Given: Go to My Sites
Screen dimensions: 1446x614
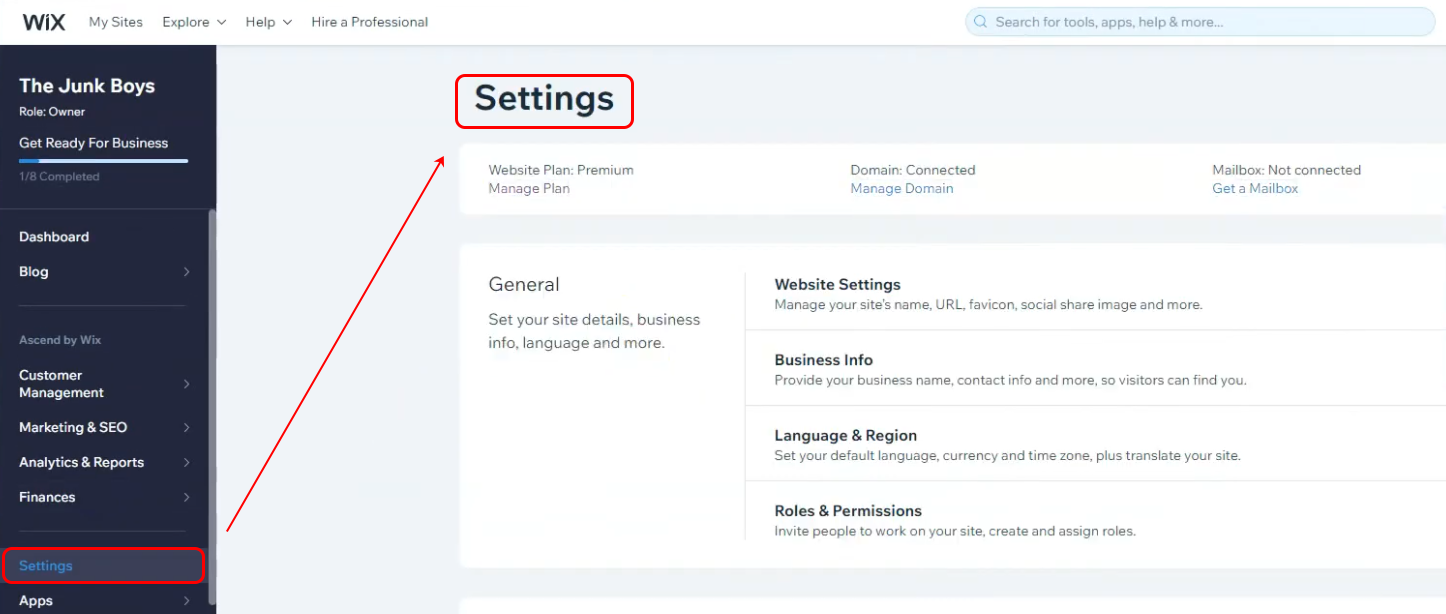Looking at the screenshot, I should (x=115, y=22).
